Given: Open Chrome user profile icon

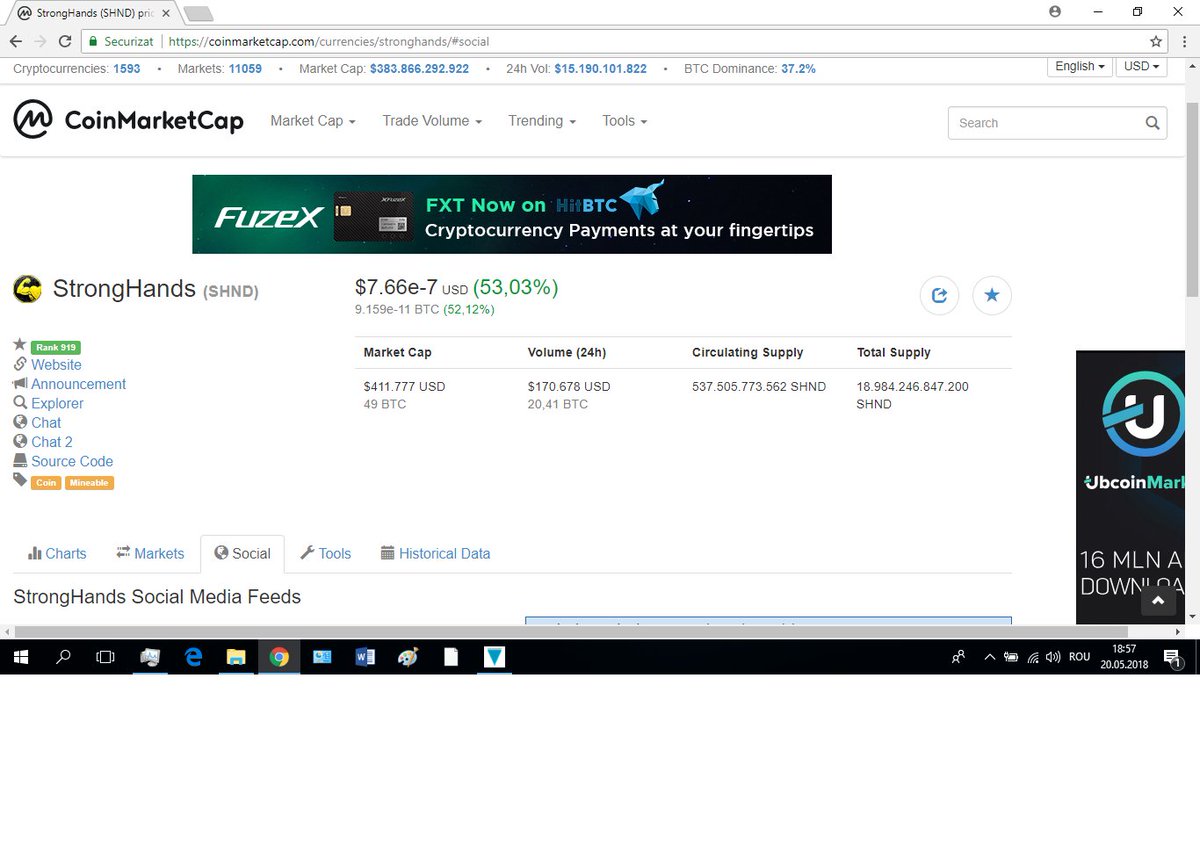Looking at the screenshot, I should tap(1055, 11).
